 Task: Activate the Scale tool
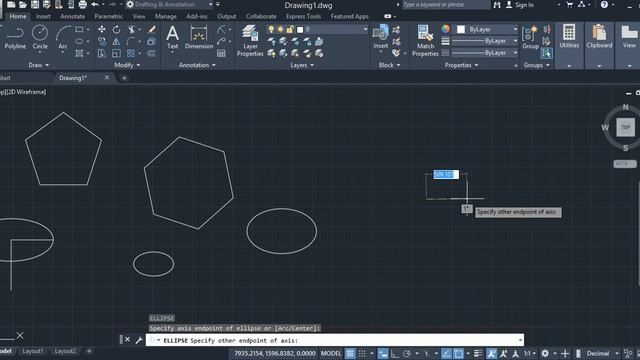click(x=116, y=53)
